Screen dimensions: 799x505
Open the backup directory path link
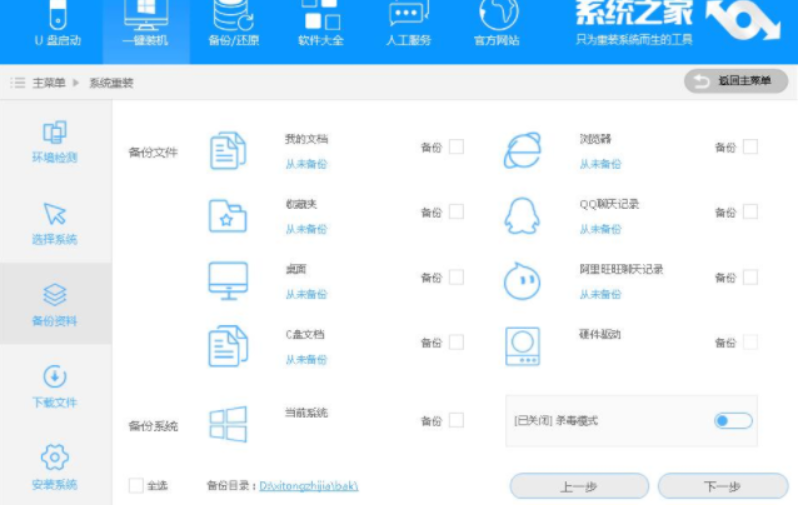308,487
